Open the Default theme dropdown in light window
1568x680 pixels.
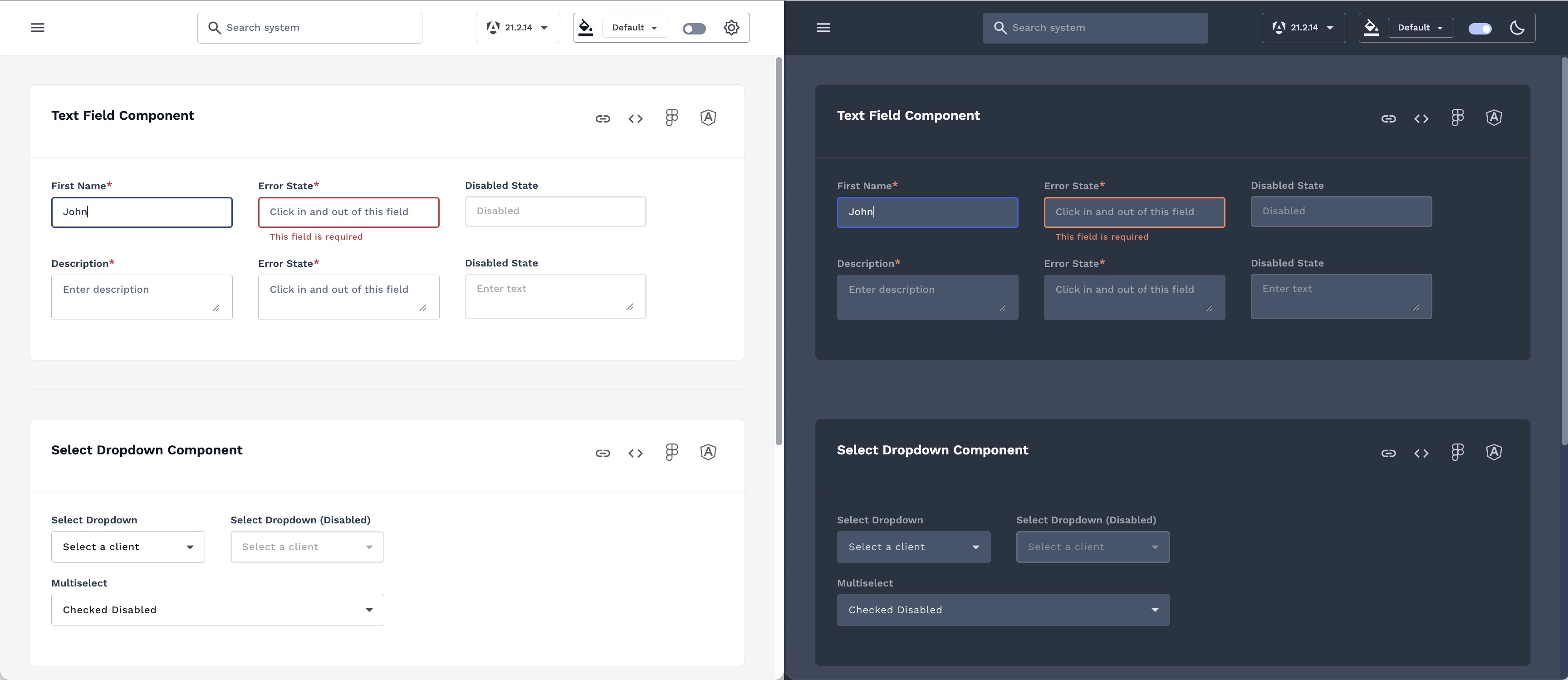click(x=635, y=27)
